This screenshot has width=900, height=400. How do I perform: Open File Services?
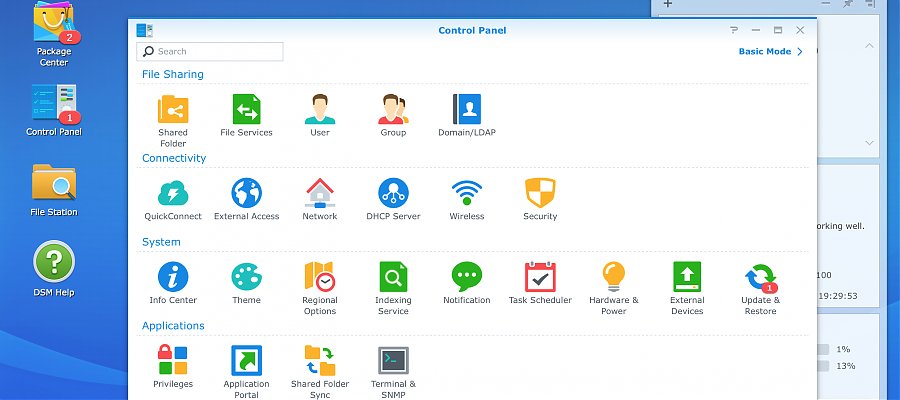tap(246, 109)
